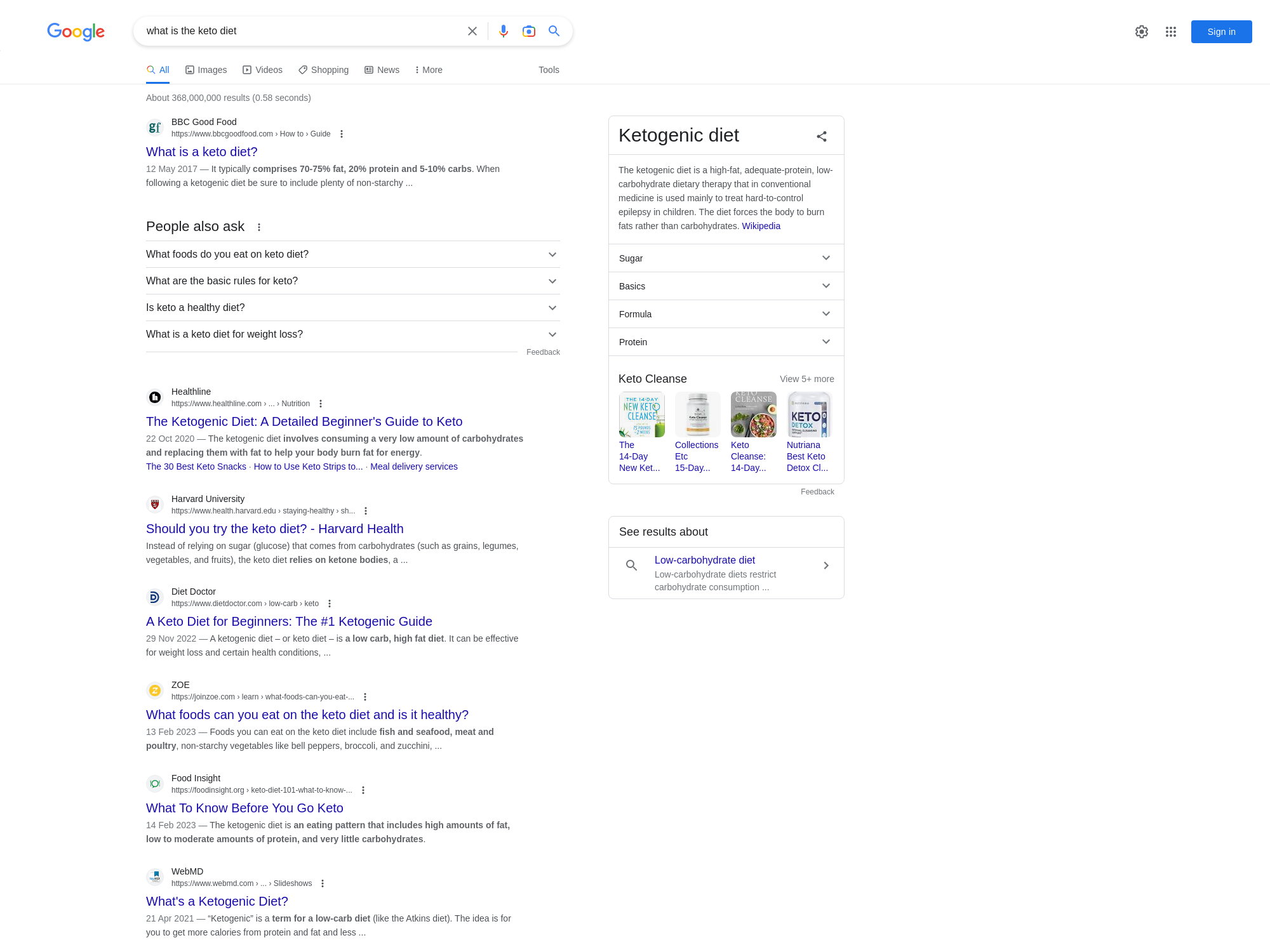Open 'Meal delivery services' sitelink
The height and width of the screenshot is (952, 1270).
click(414, 466)
